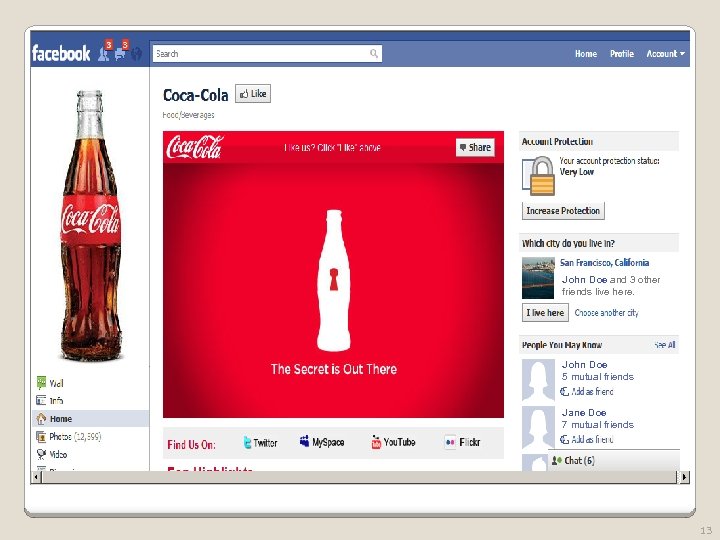Open the Wall tab in sidebar
This screenshot has height=540, width=720.
(56, 383)
